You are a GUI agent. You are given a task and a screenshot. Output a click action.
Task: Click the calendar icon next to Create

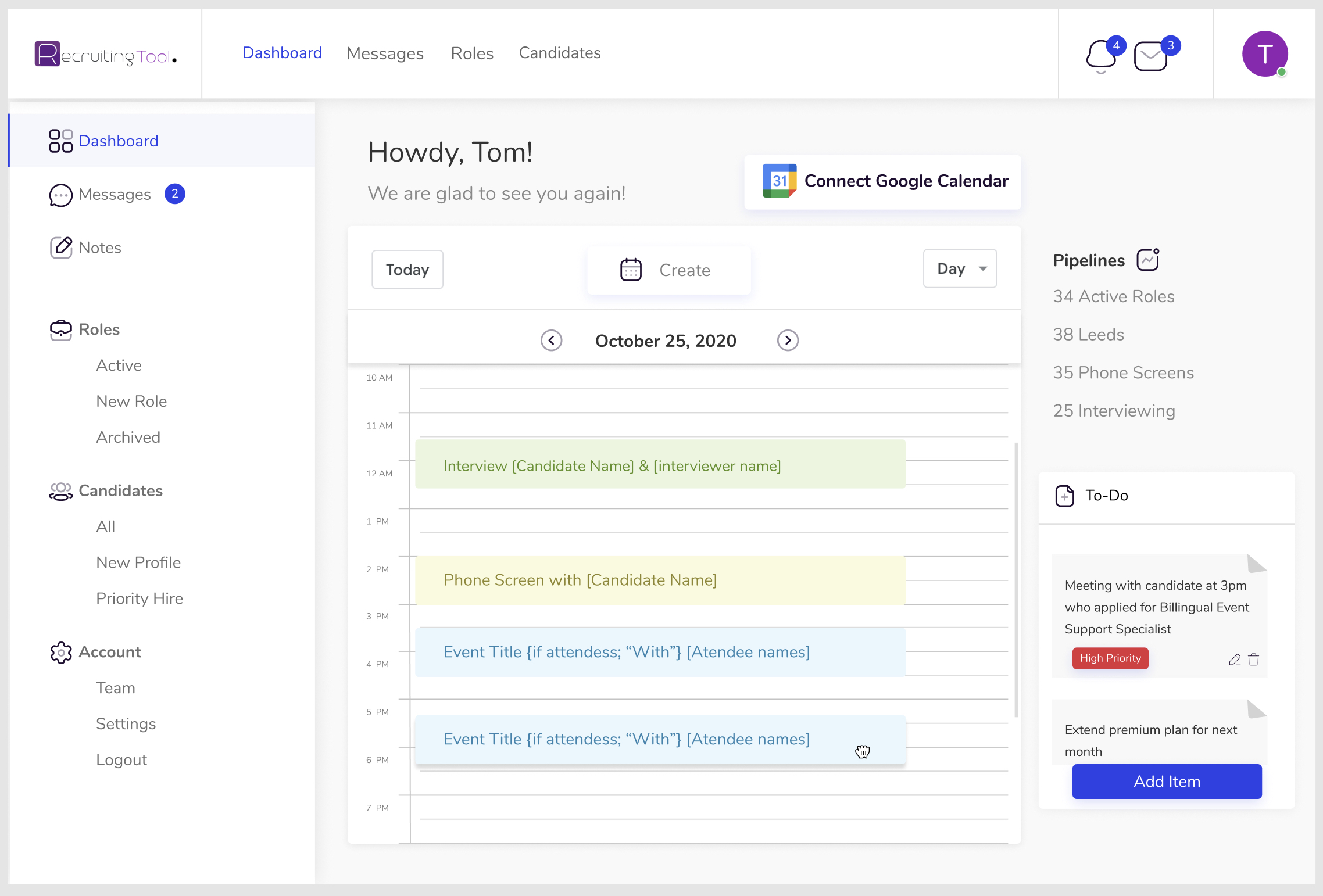631,270
